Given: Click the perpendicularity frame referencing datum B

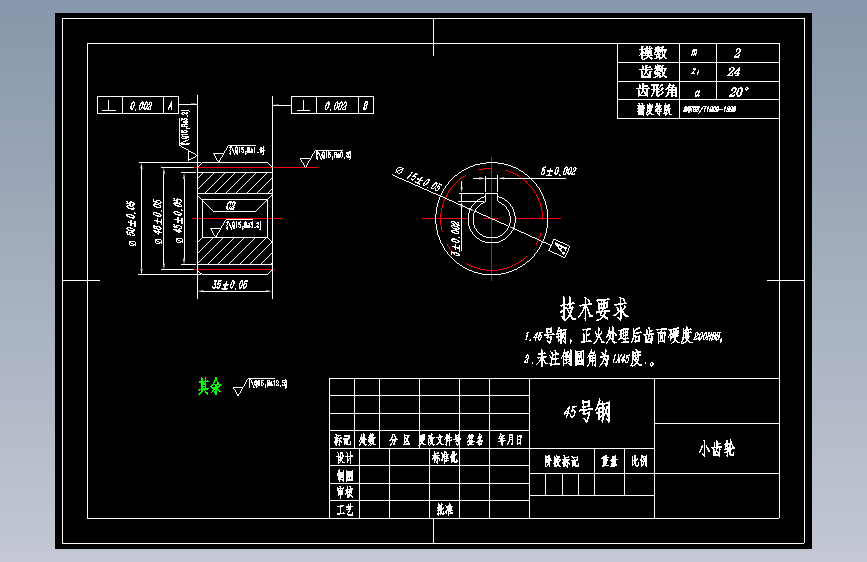Looking at the screenshot, I should (x=332, y=105).
